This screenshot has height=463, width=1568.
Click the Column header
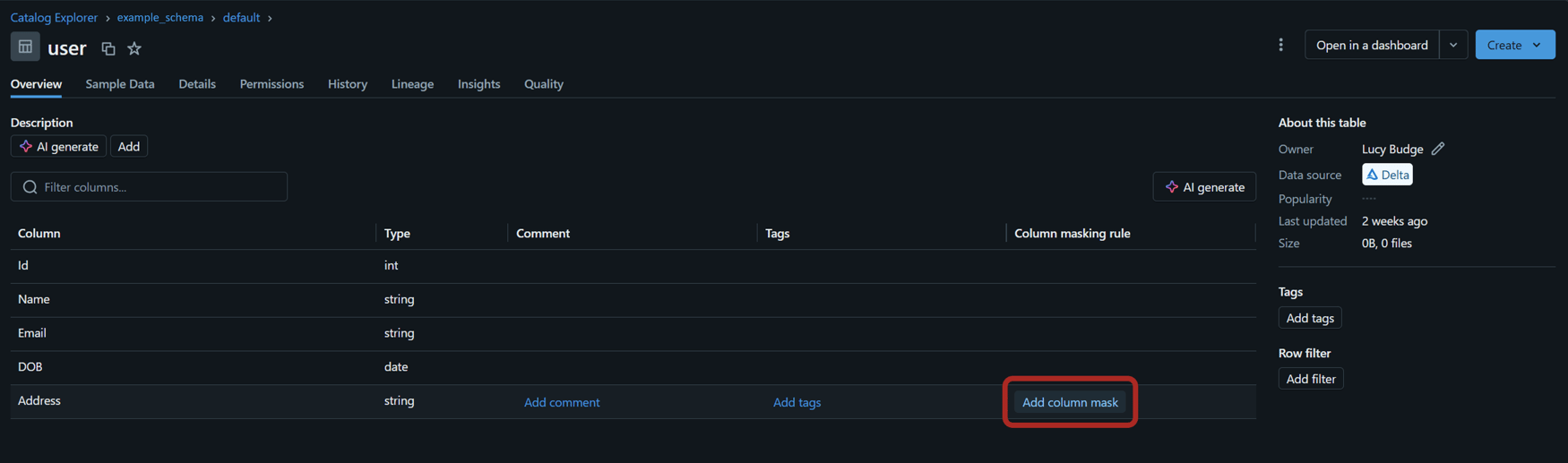point(39,233)
